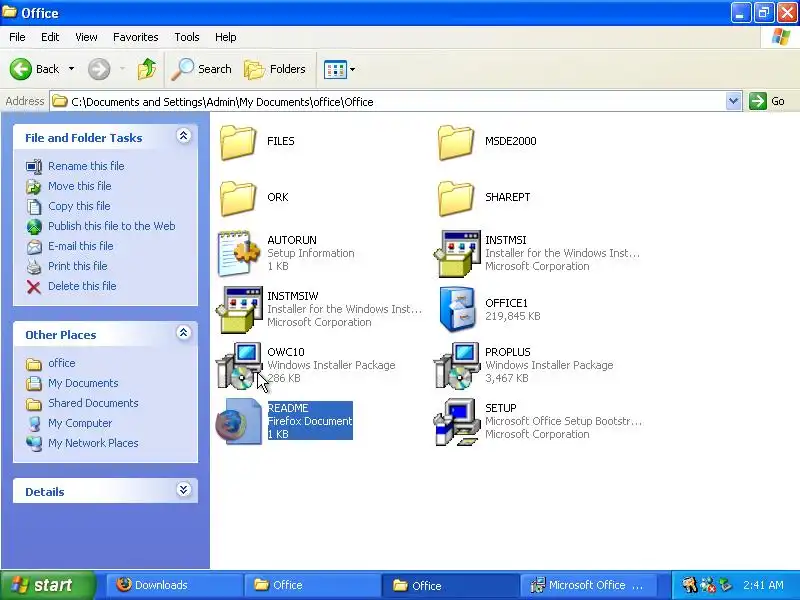Click Delete this file
Image resolution: width=800 pixels, height=600 pixels.
[82, 286]
